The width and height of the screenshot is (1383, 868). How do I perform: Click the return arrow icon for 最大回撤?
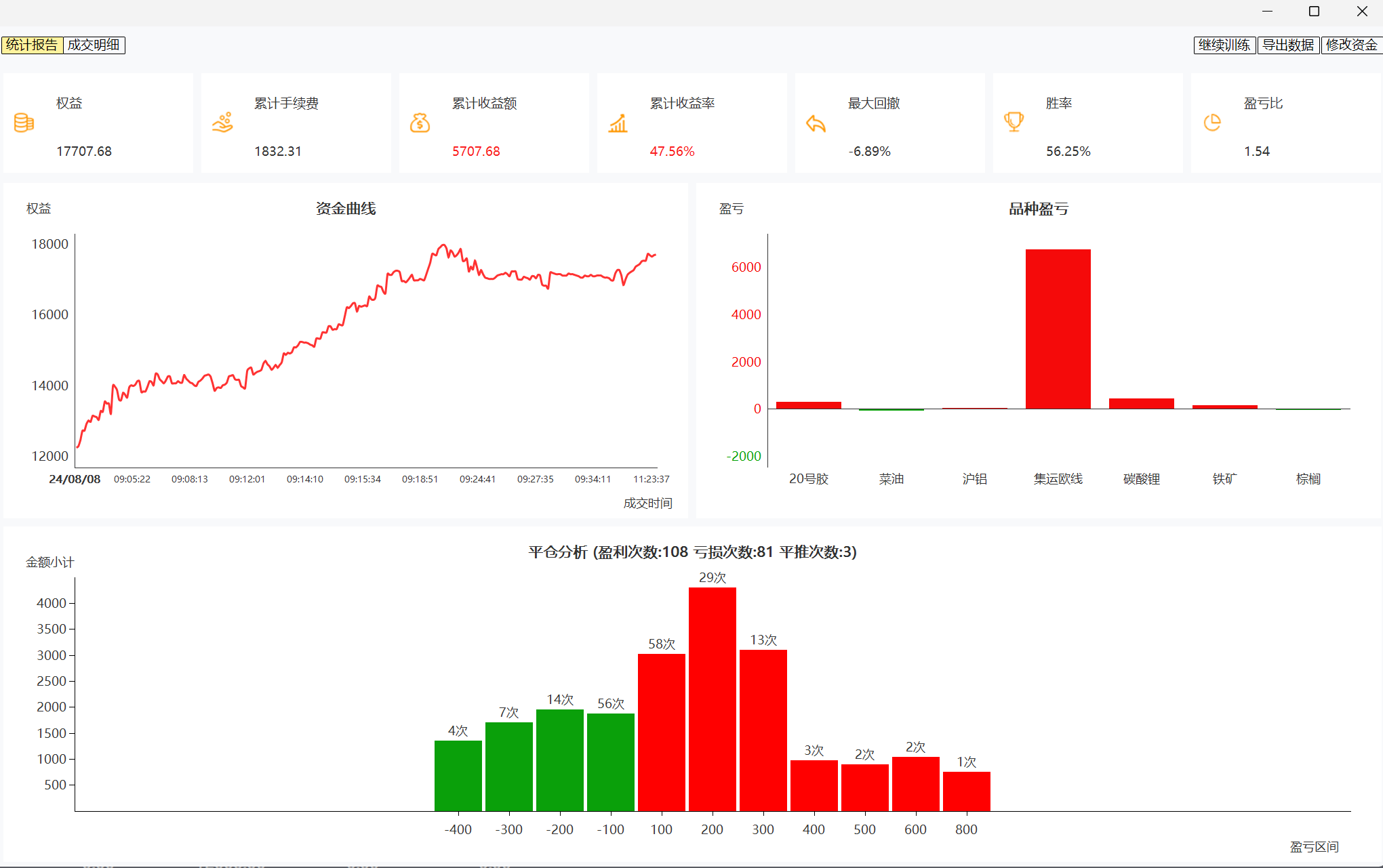816,123
